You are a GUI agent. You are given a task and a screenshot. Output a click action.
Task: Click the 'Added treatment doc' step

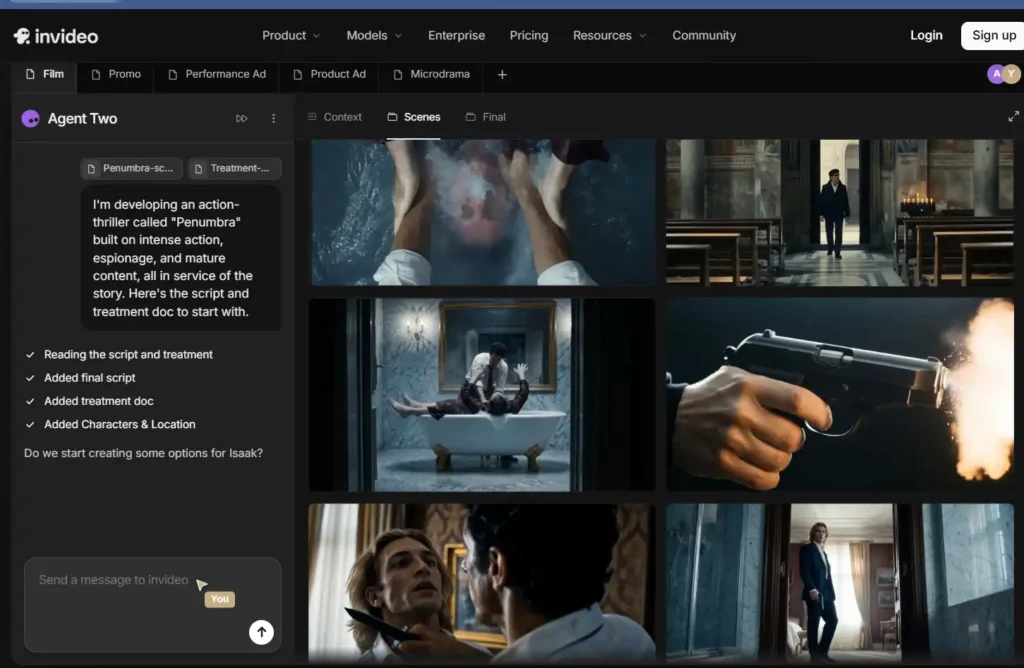pyautogui.click(x=89, y=401)
